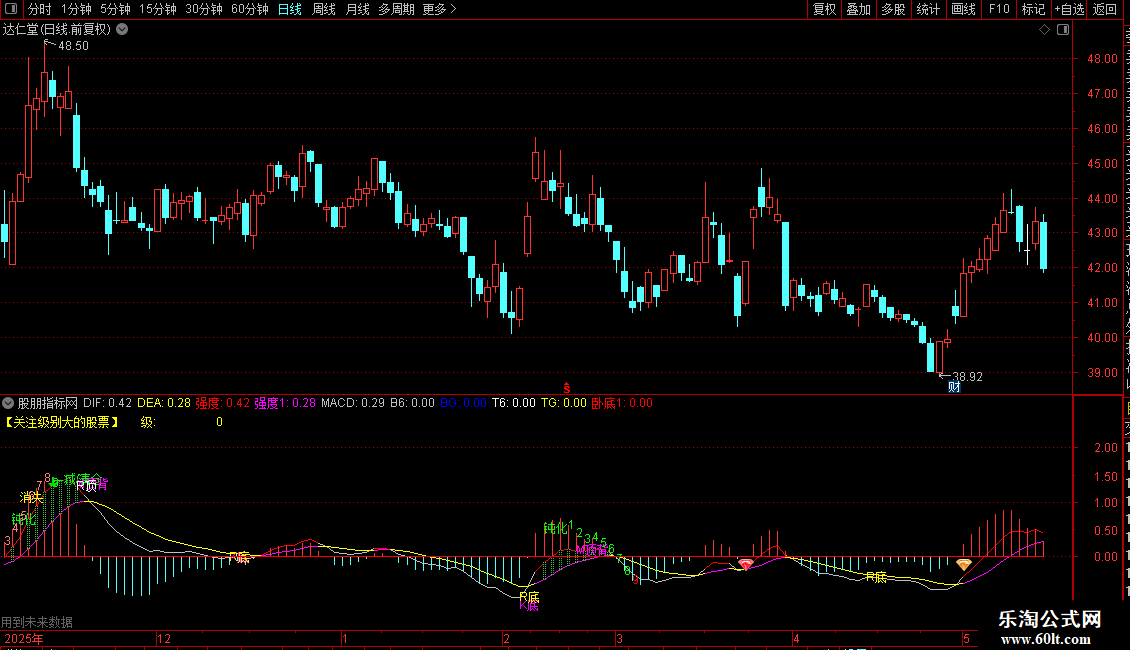Screen dimensions: 1130x650
Task: Click the 标记 mark button
Action: [1033, 9]
